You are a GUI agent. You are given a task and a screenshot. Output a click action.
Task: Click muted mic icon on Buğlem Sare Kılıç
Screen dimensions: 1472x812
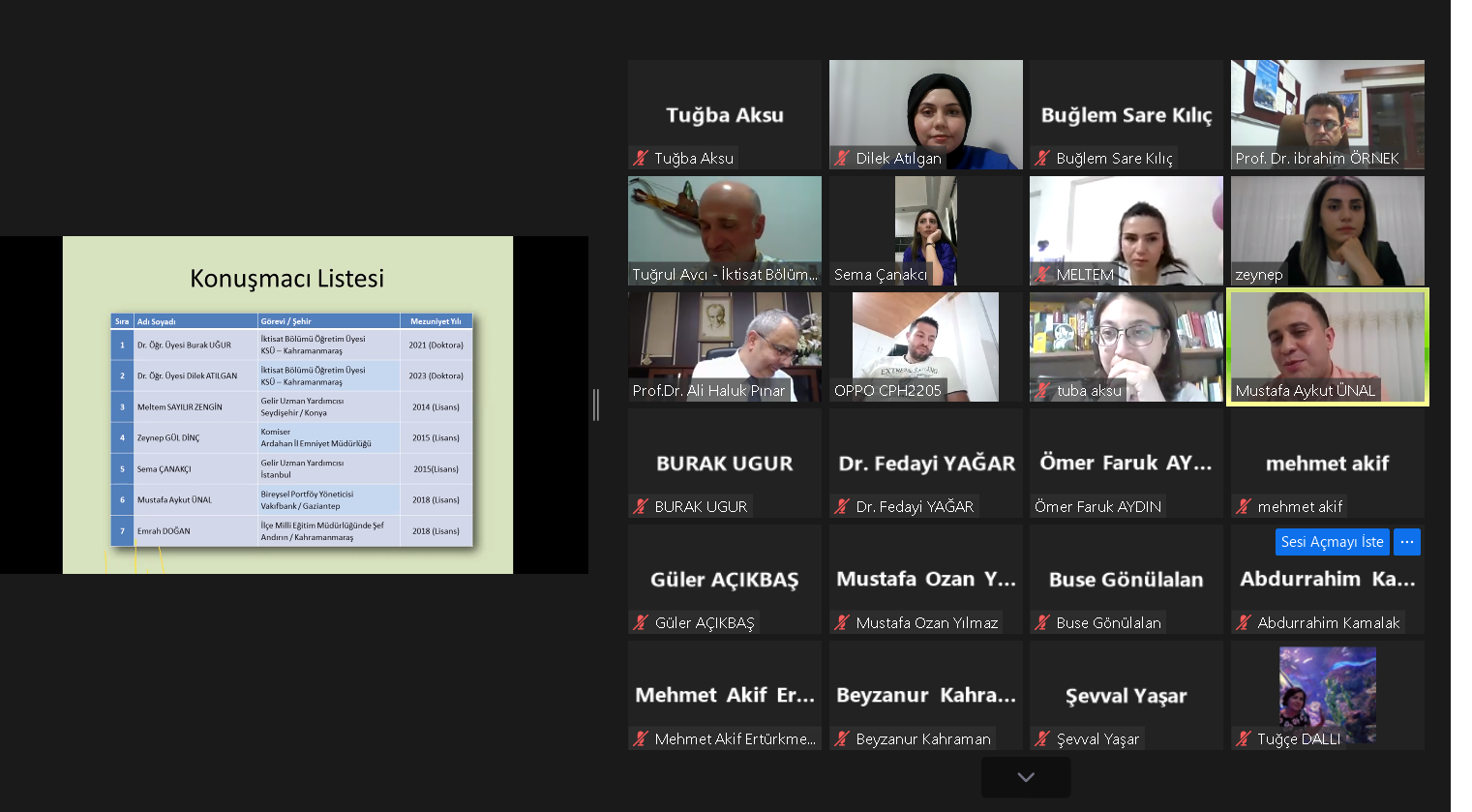[x=1042, y=158]
